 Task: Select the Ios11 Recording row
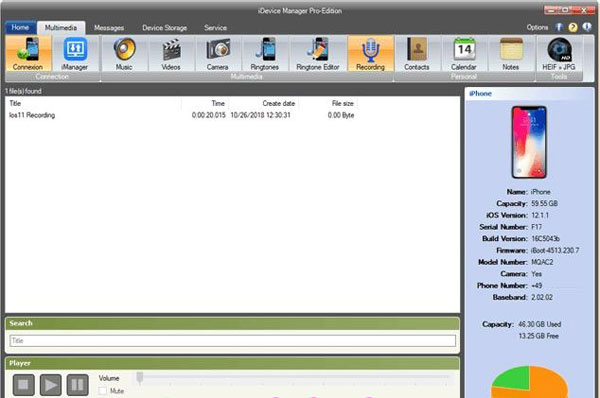[x=182, y=115]
